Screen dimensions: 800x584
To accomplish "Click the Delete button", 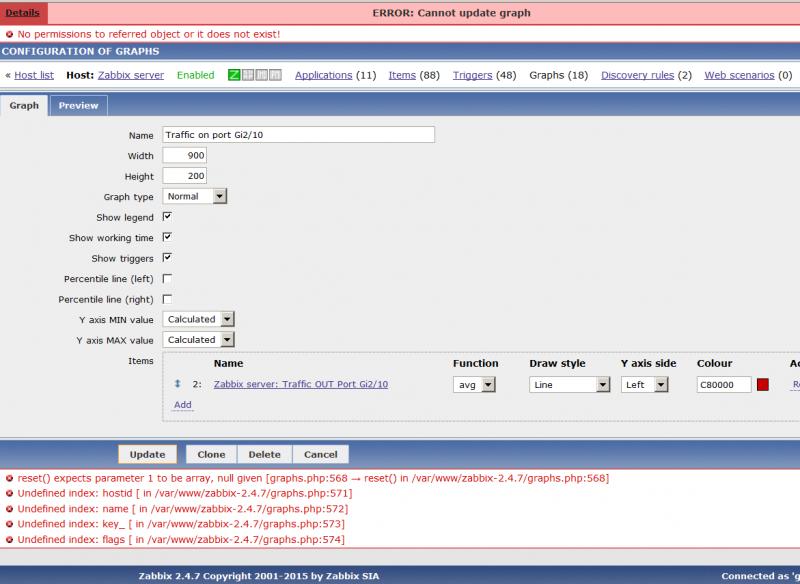I will (x=264, y=454).
